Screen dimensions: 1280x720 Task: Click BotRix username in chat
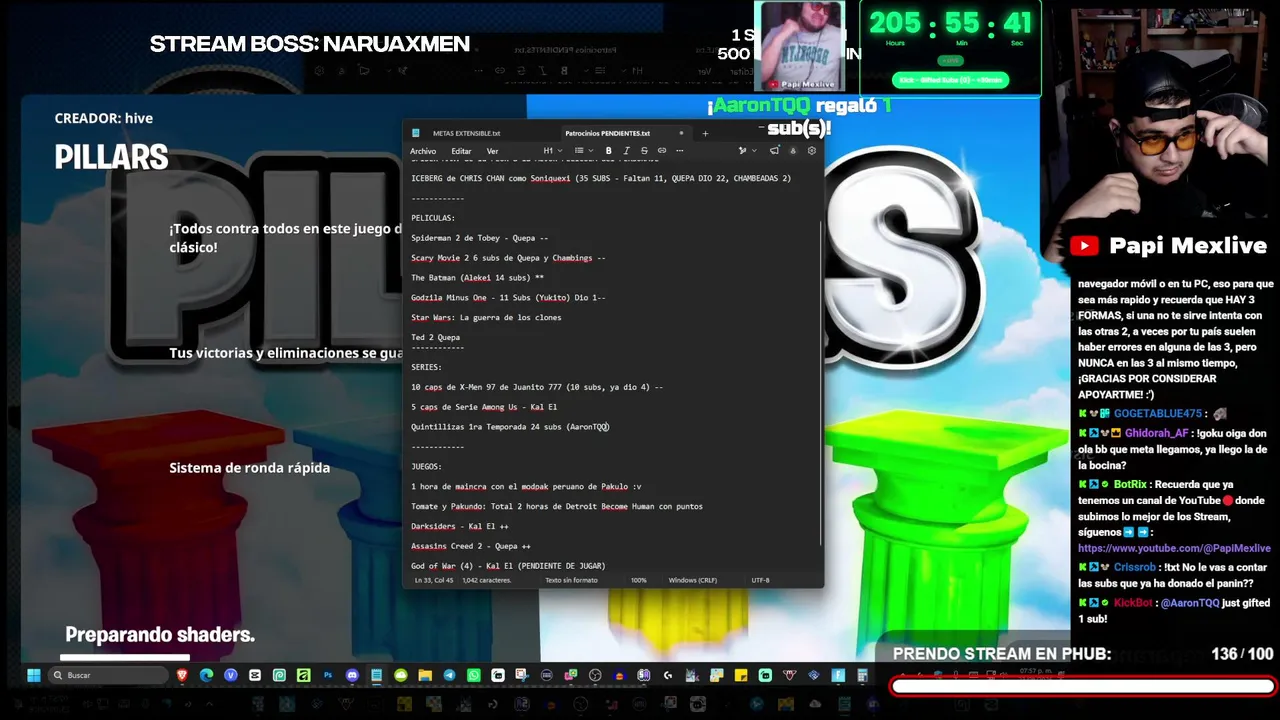click(1130, 485)
